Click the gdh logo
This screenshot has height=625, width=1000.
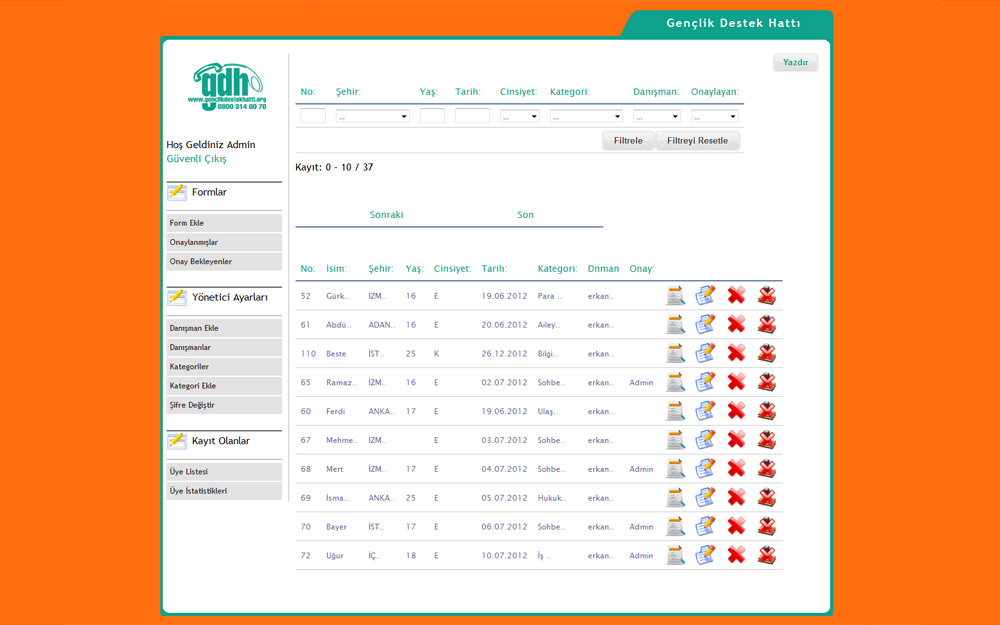point(228,87)
